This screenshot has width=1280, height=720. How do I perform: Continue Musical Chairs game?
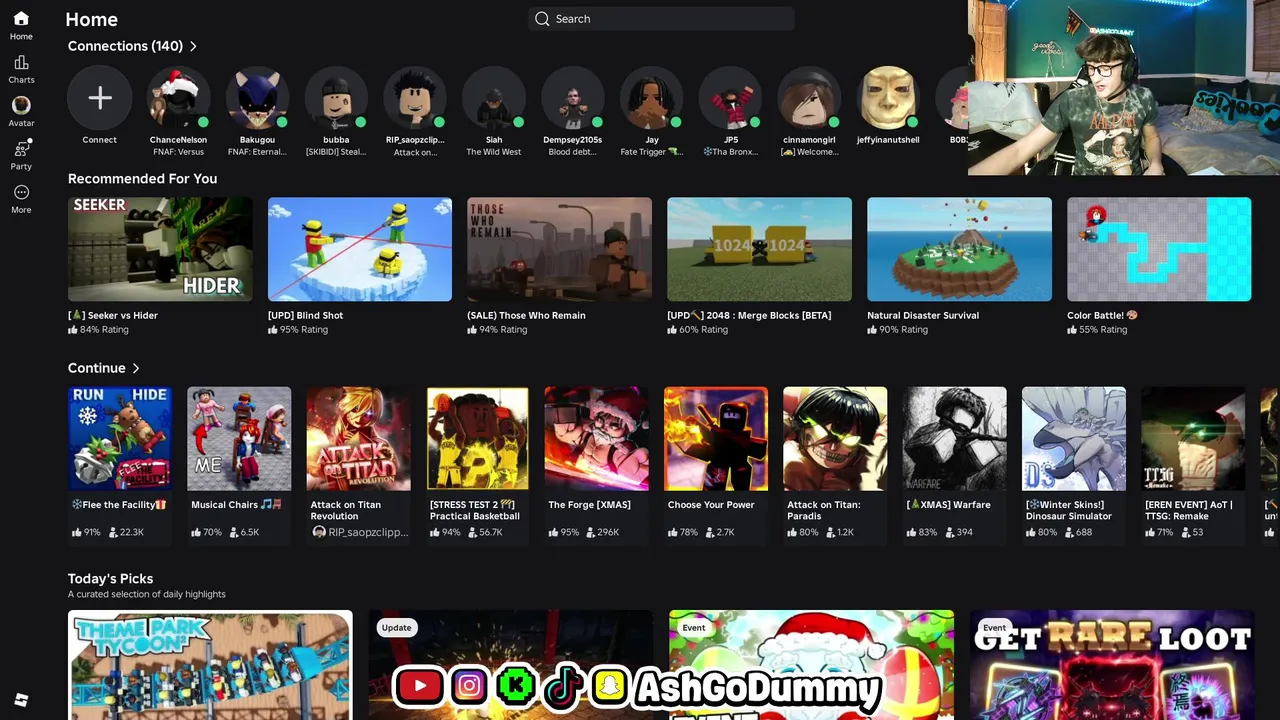(239, 439)
